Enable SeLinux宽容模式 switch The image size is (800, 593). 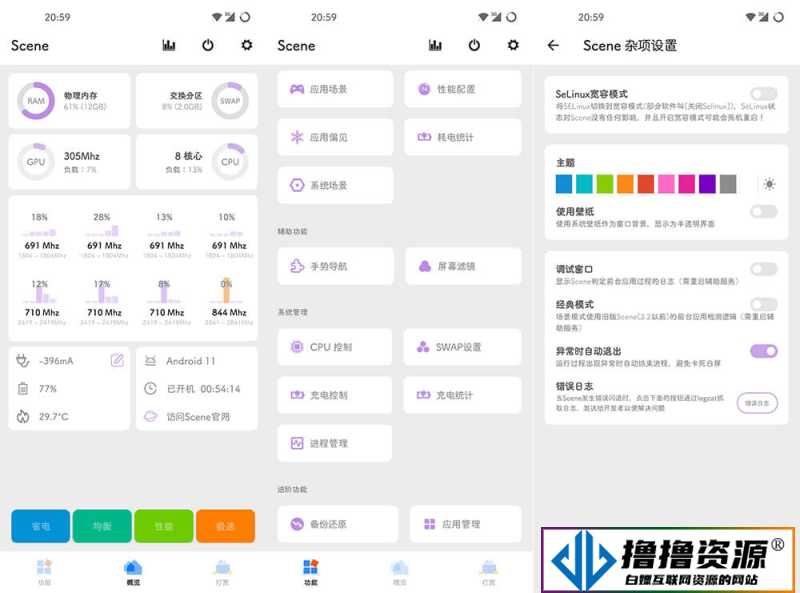click(764, 94)
